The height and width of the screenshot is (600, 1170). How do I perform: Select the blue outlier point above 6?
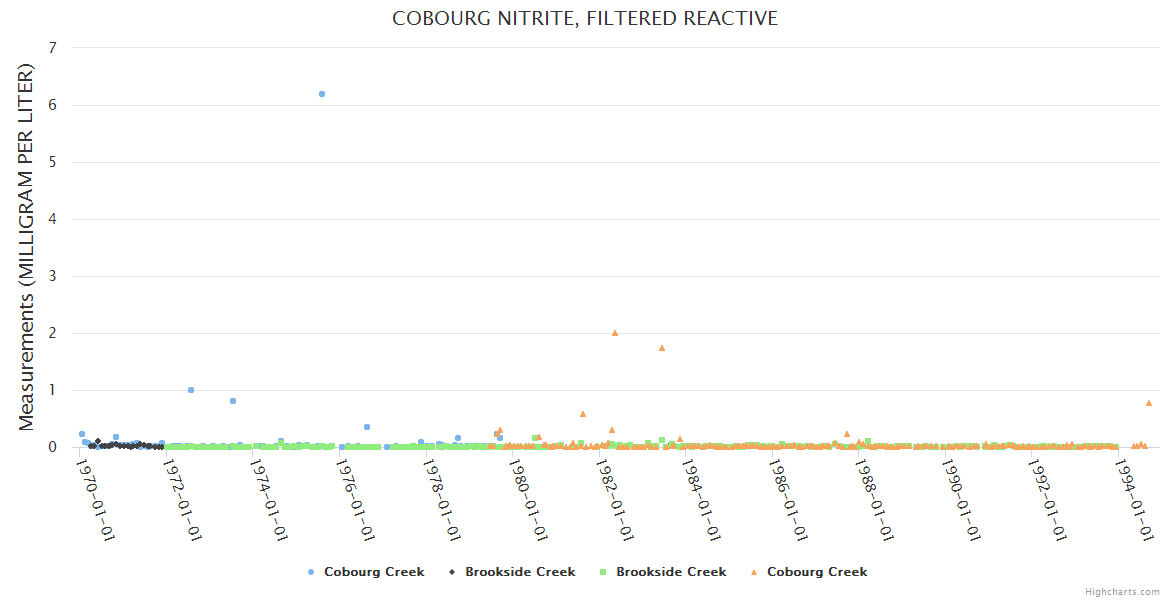[322, 94]
